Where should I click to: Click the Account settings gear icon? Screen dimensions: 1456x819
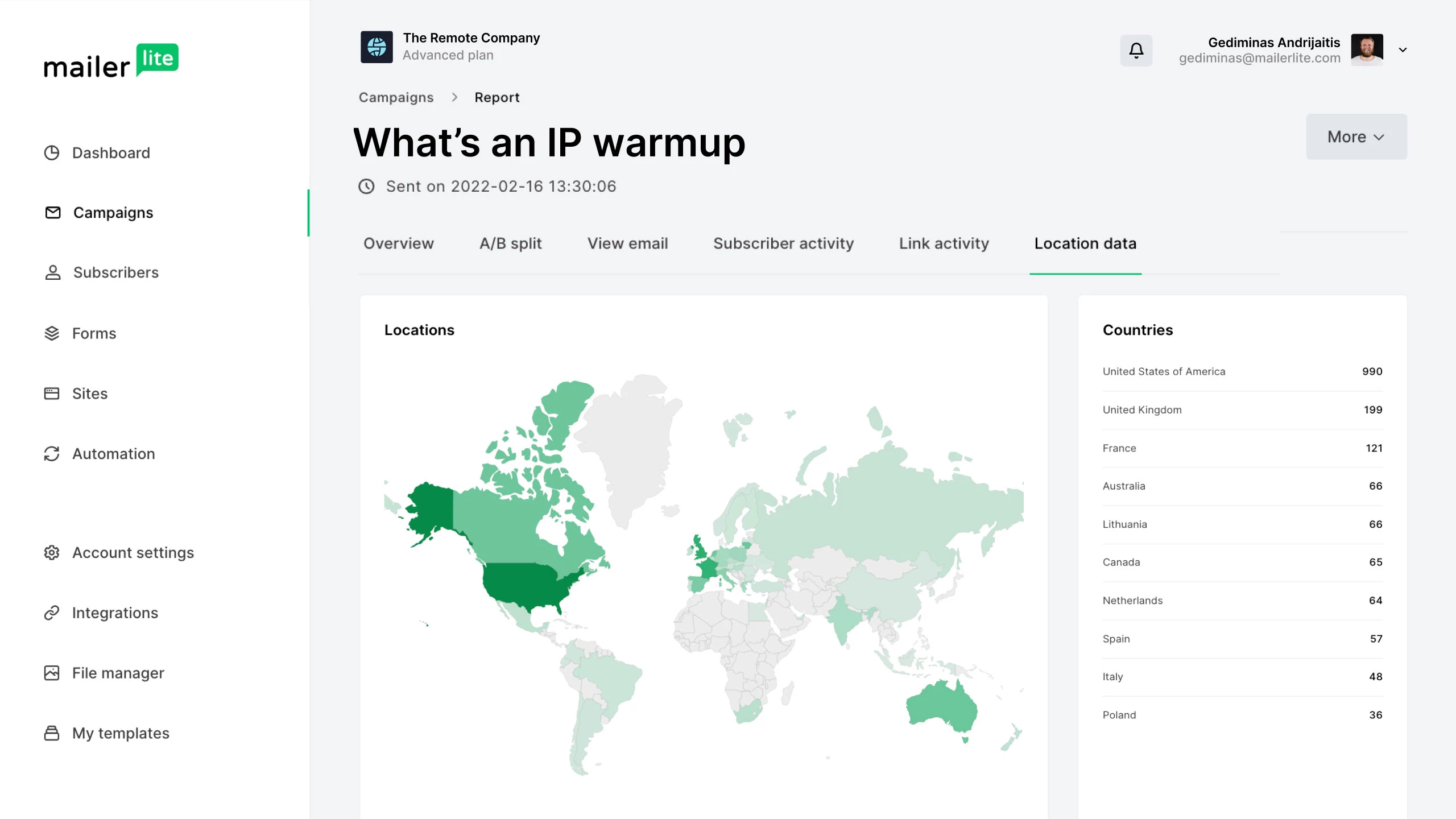52,553
